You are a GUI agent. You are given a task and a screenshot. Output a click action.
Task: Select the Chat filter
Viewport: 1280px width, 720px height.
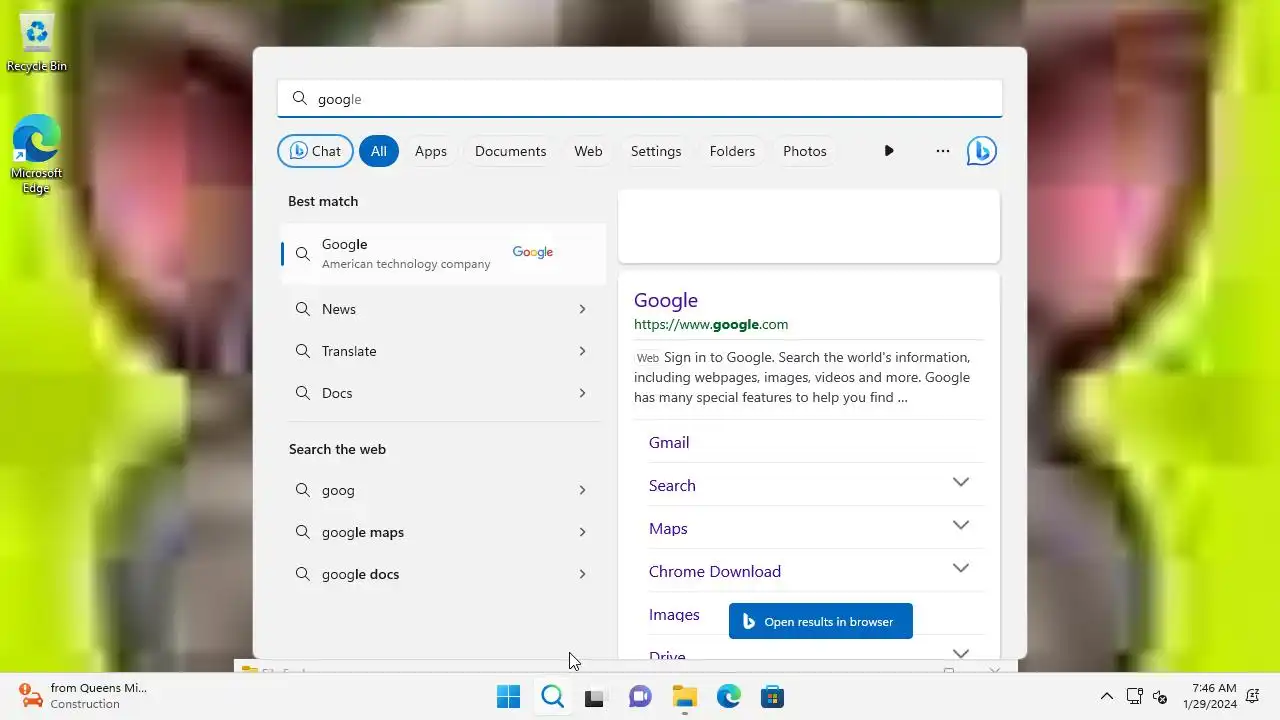pyautogui.click(x=315, y=151)
